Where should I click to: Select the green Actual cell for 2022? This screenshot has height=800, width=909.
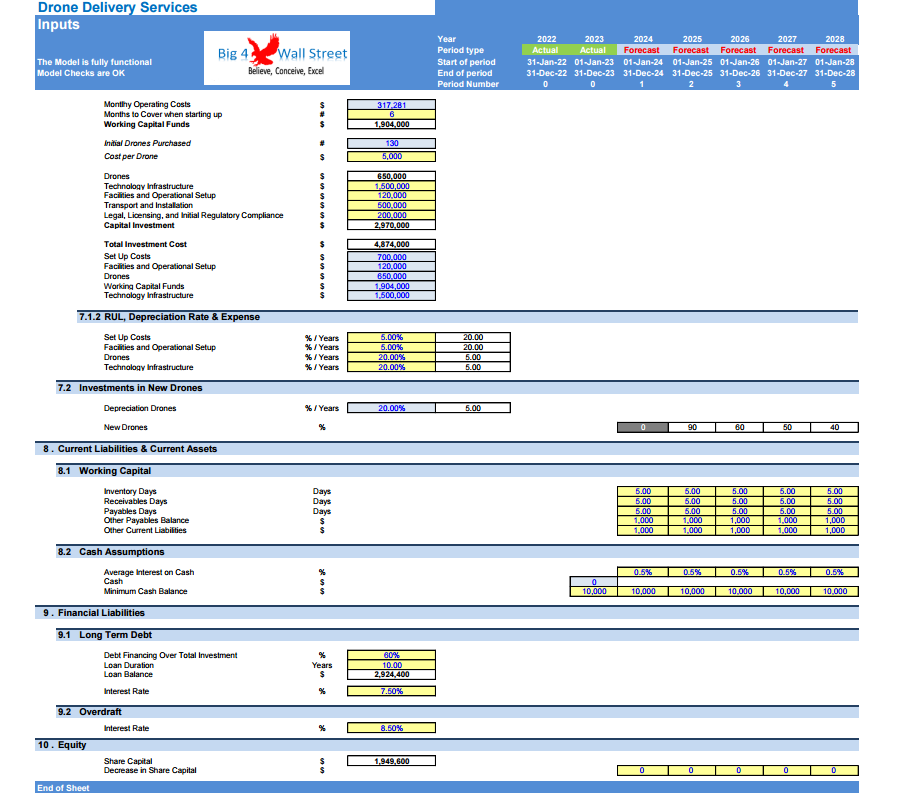[545, 50]
